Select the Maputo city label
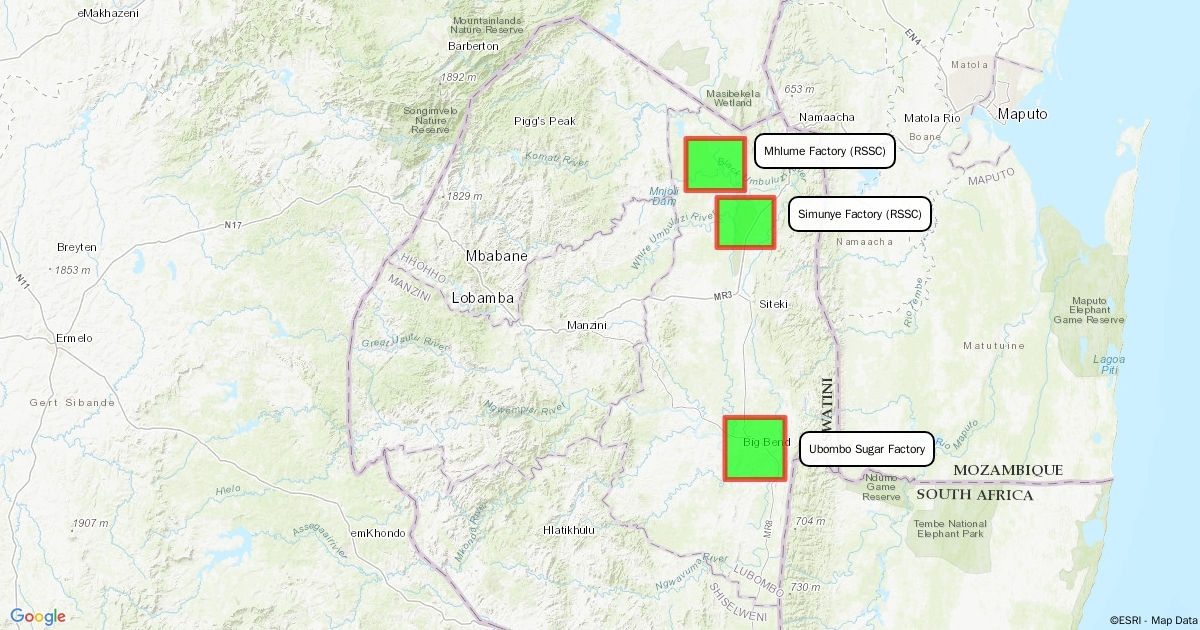 click(1022, 114)
